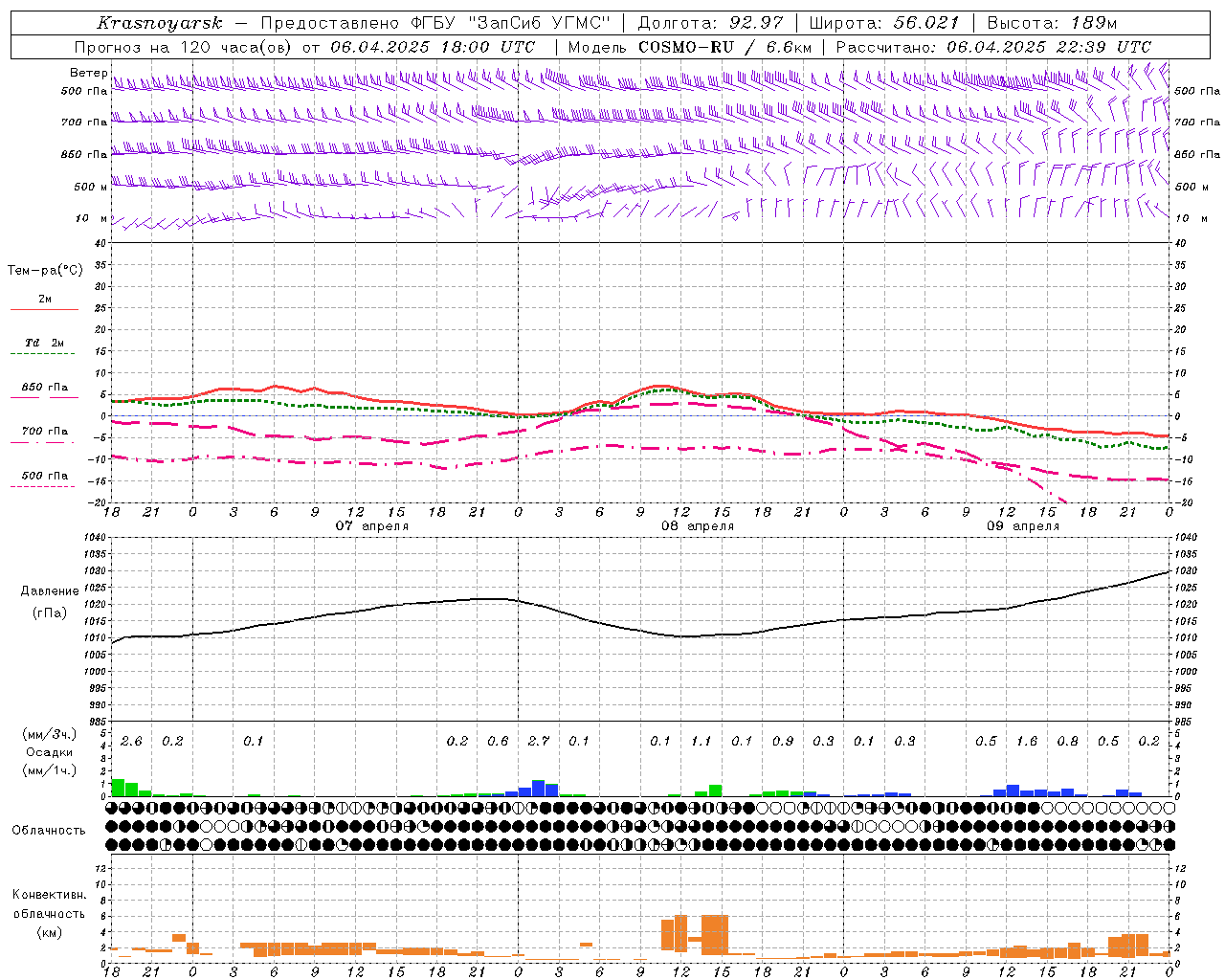Select 'Прогноз на 120 часа(ов)' forecast start text
Viewport: 1225px width, 980px height.
[184, 47]
